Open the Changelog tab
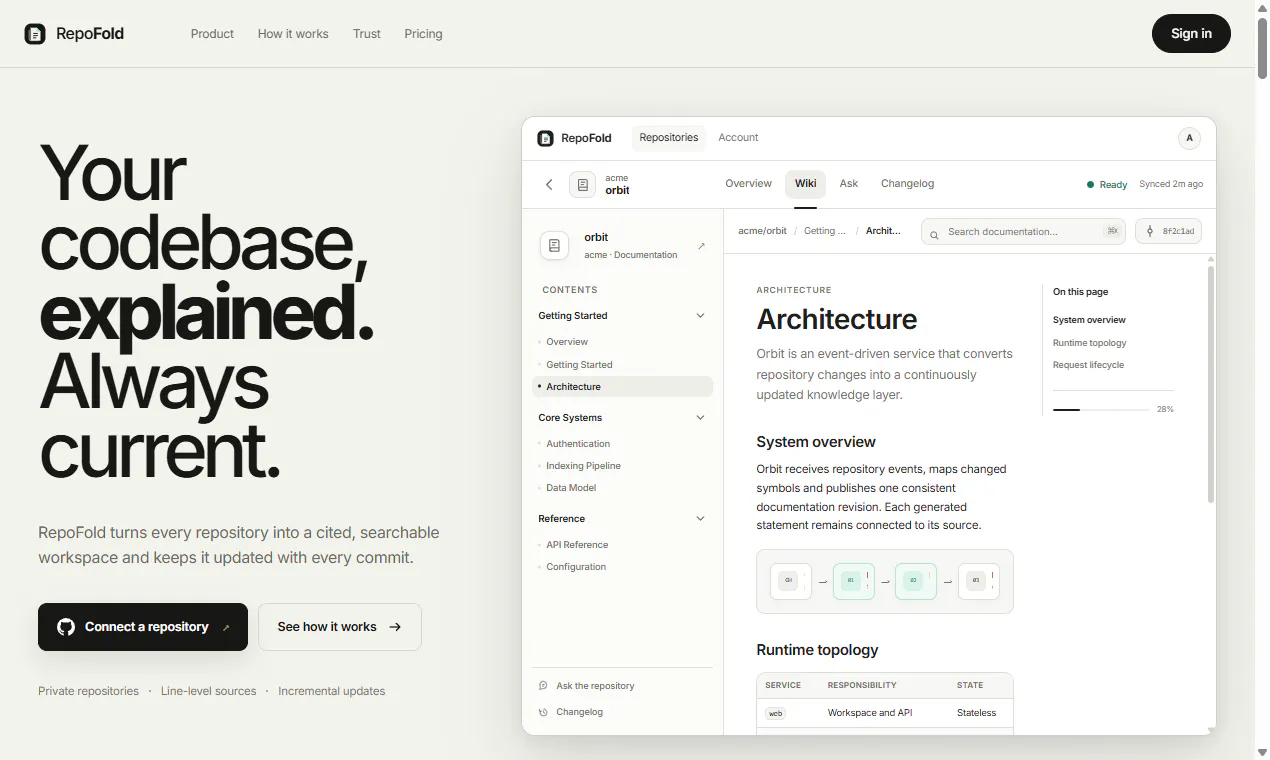 (x=907, y=184)
